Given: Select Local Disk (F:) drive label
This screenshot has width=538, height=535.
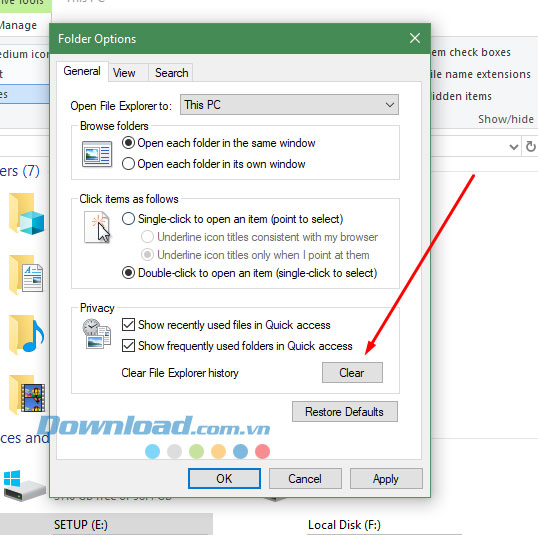Looking at the screenshot, I should coord(344,525).
